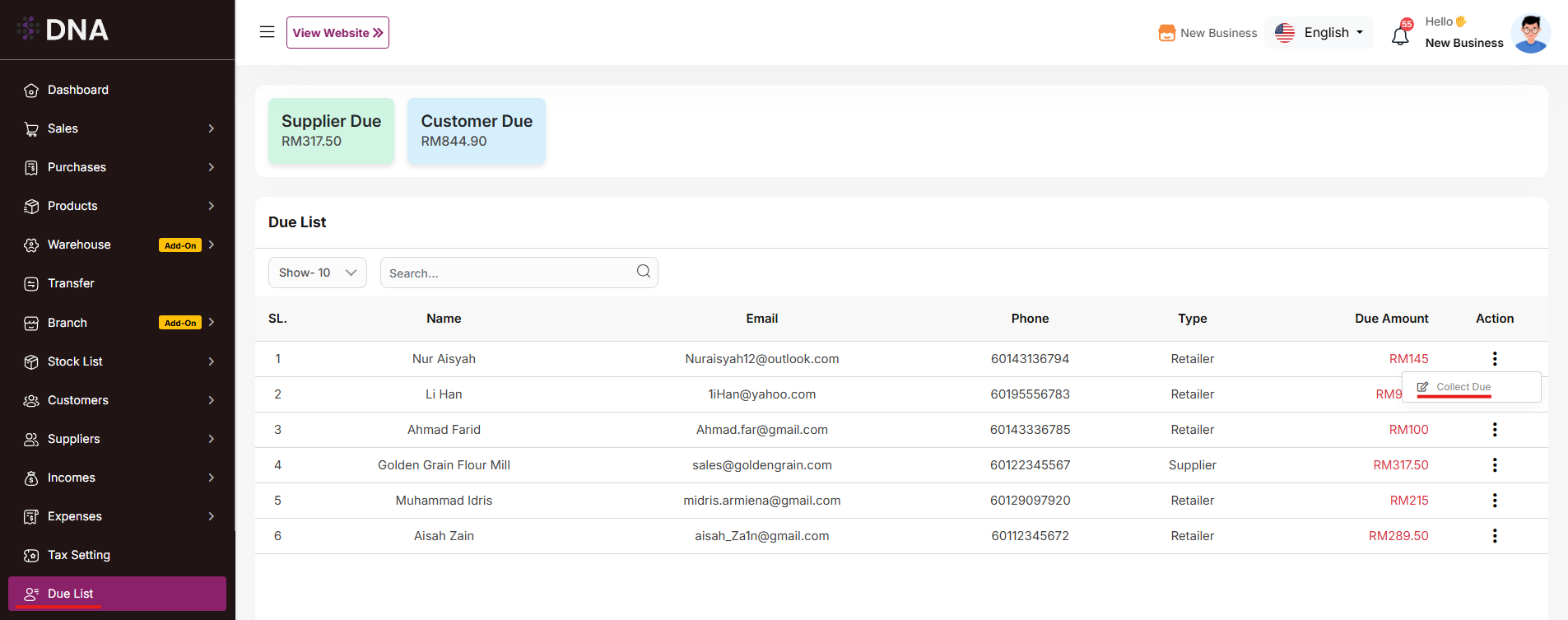This screenshot has height=620, width=1568.
Task: Select the Customer Due card
Action: click(476, 131)
